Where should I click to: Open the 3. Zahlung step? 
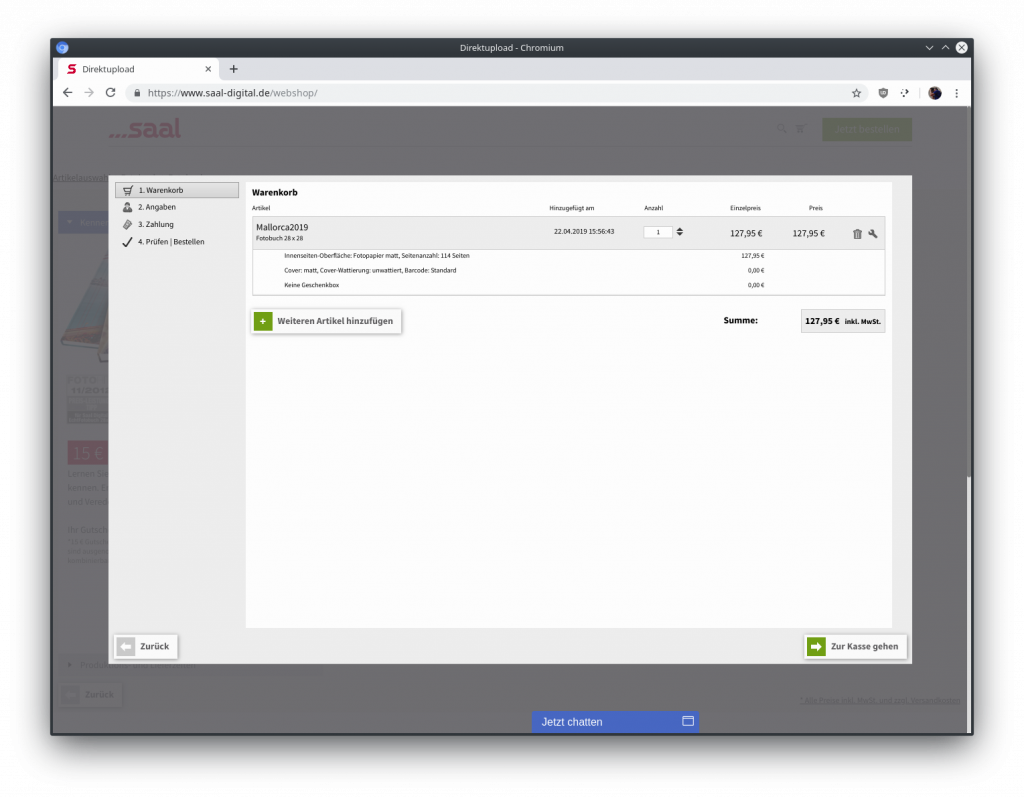[155, 224]
